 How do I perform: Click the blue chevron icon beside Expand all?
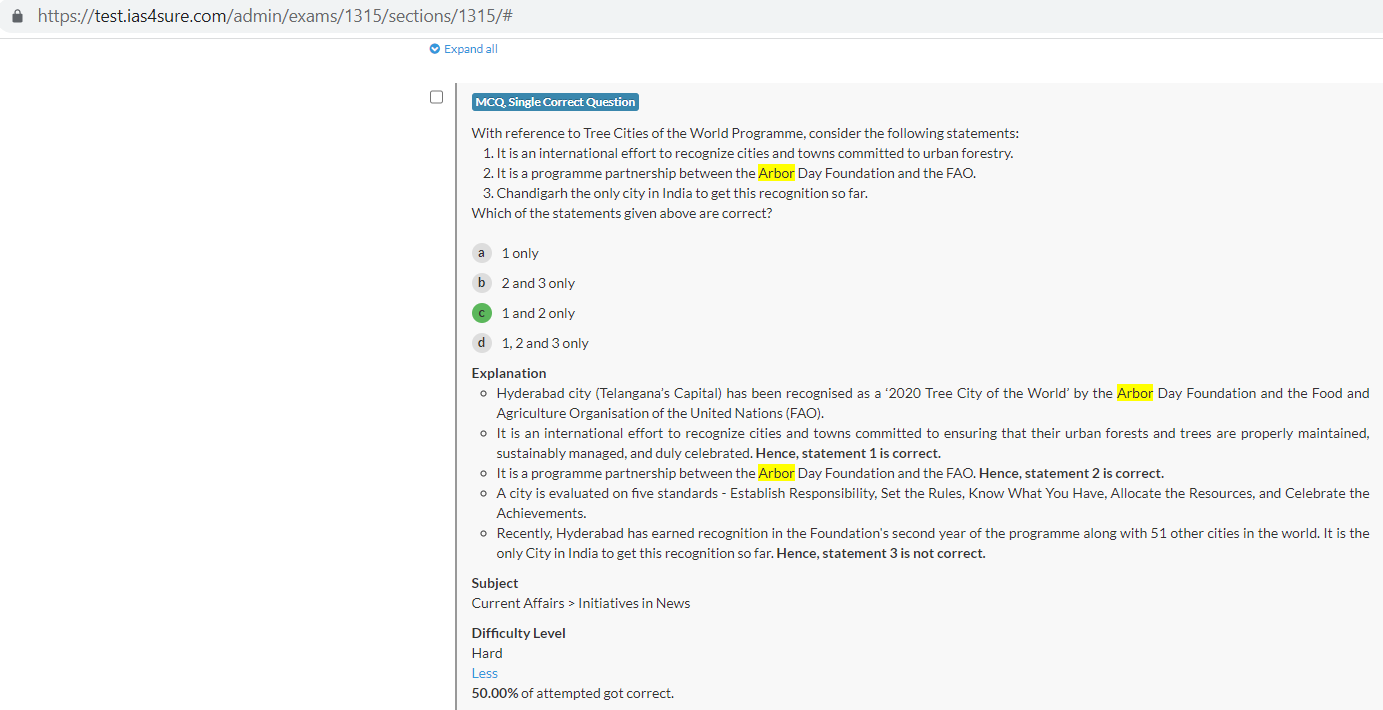[x=434, y=49]
